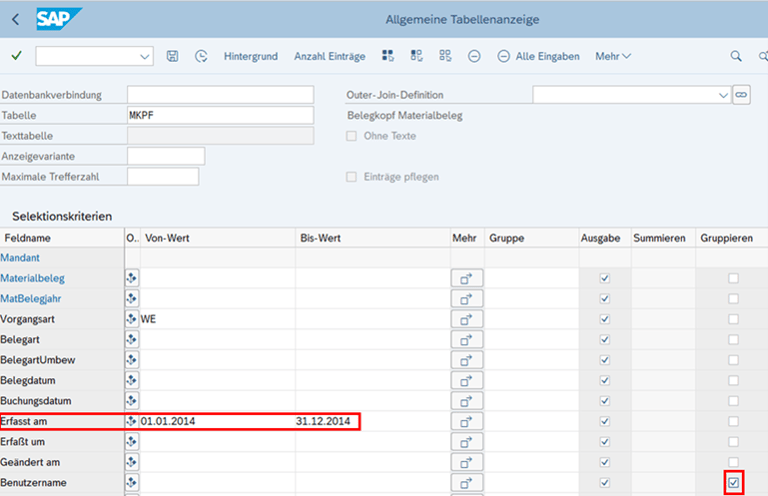Image resolution: width=768 pixels, height=496 pixels.
Task: Open selection options icon for Vorgangsart
Action: (132, 319)
